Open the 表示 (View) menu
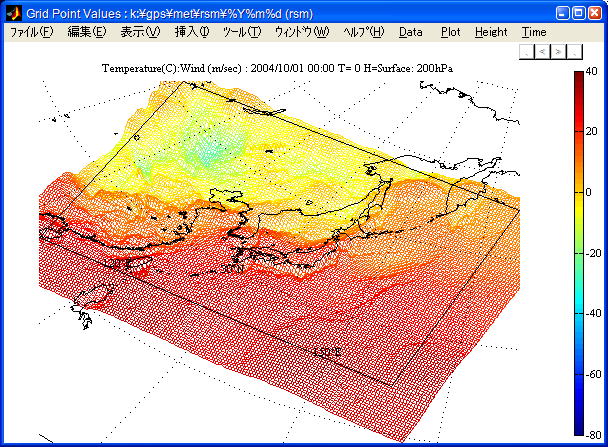 pos(139,32)
